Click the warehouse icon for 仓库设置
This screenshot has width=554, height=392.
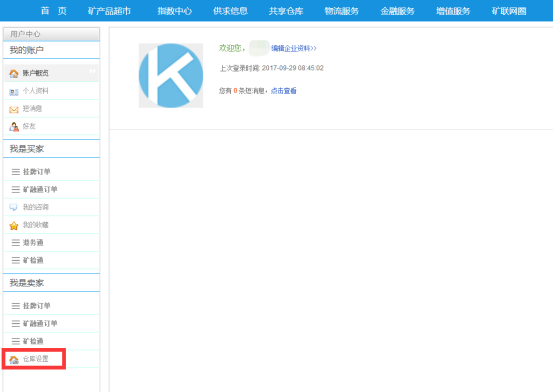(x=14, y=359)
